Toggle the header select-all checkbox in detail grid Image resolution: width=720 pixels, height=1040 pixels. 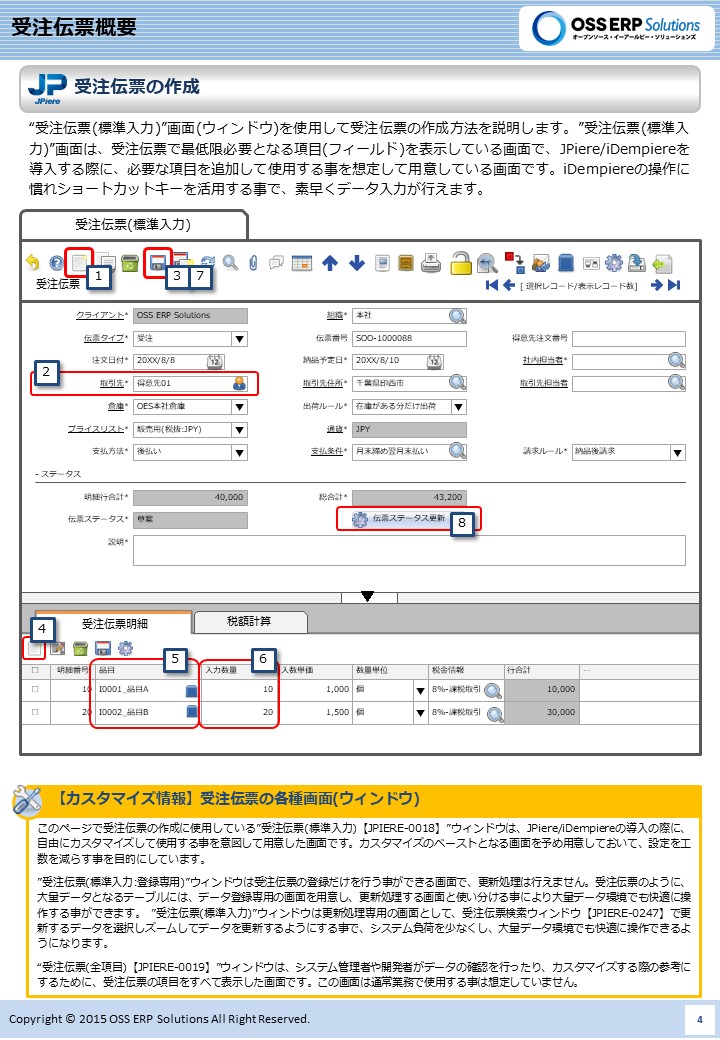point(35,670)
